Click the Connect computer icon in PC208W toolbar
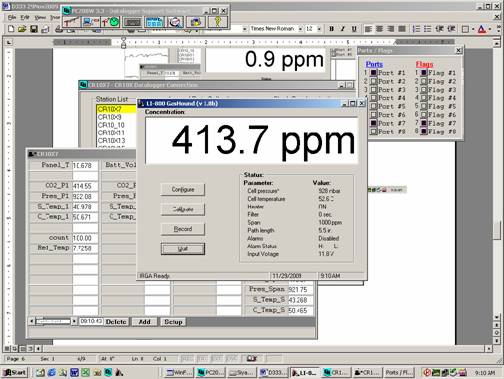 tap(91, 22)
